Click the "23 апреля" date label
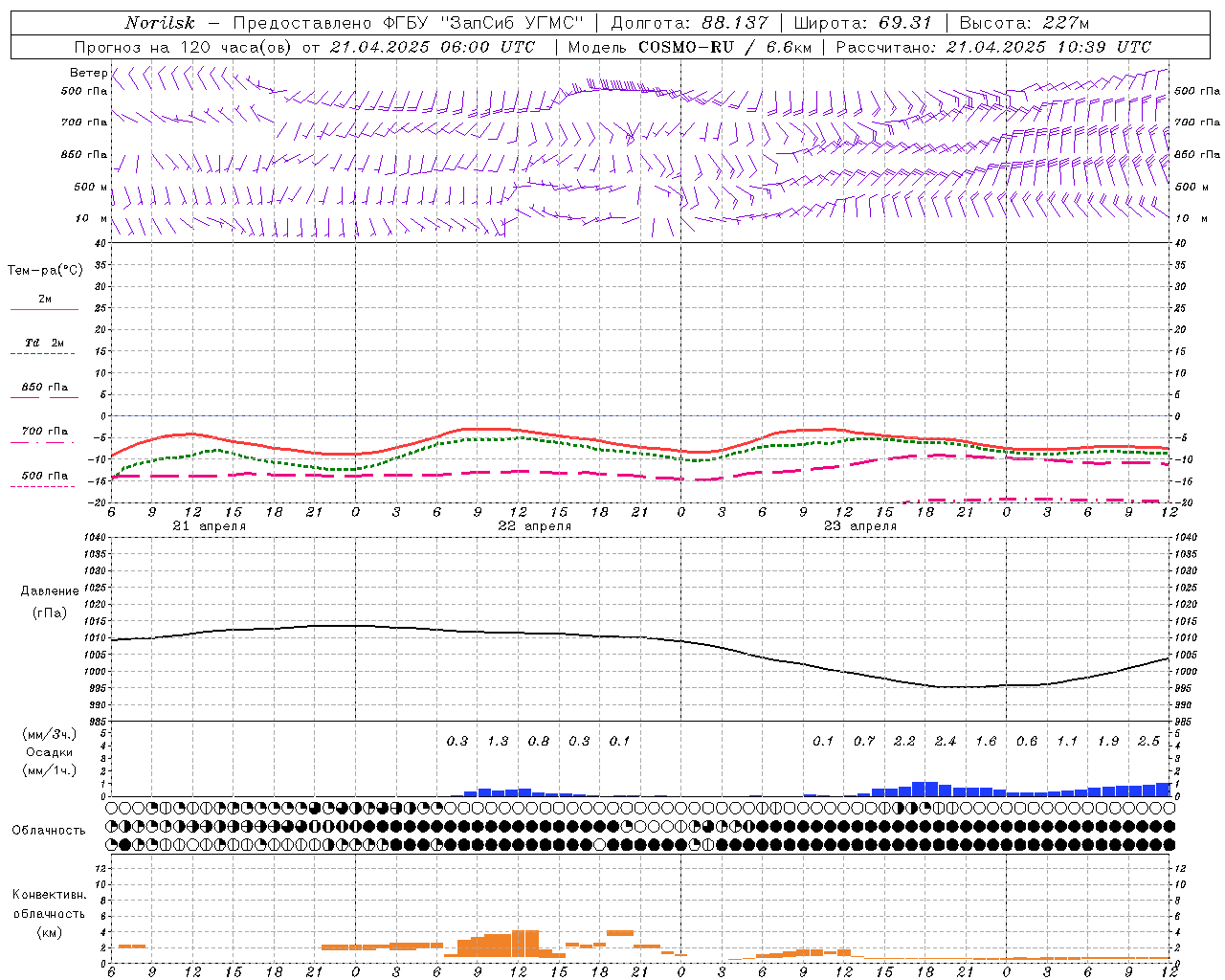 [x=860, y=526]
